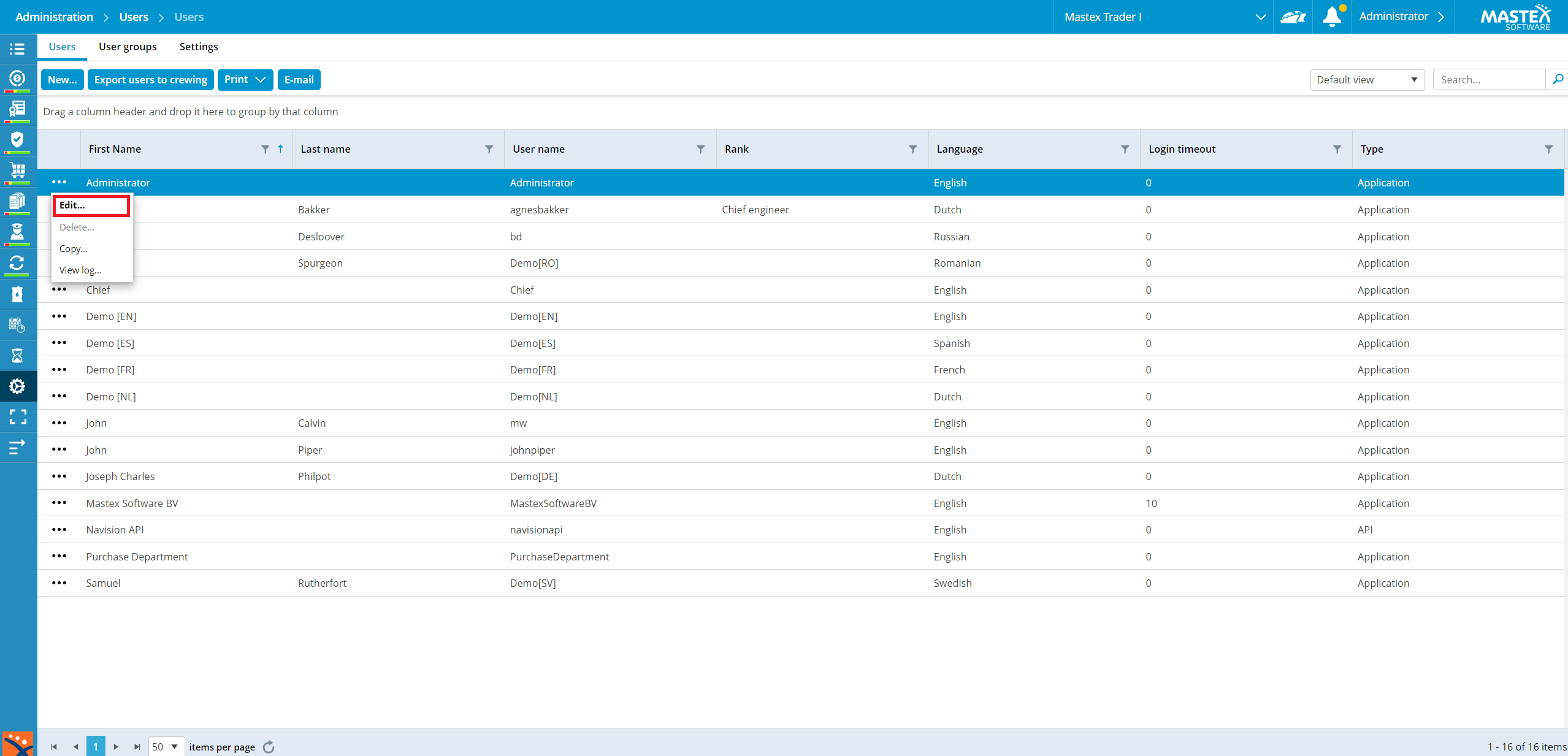Click the fullscreen brackets sidebar icon
This screenshot has height=756, width=1568.
17,417
